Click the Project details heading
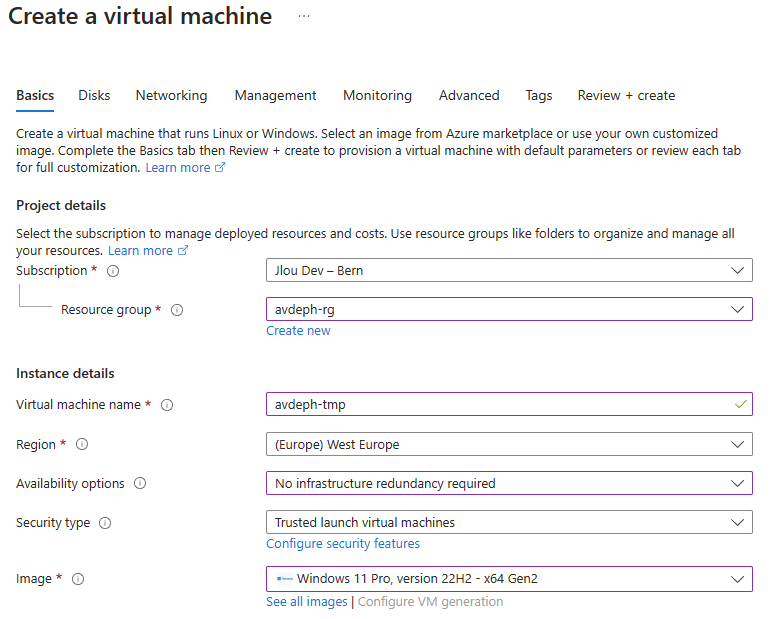770x619 pixels. 61,205
